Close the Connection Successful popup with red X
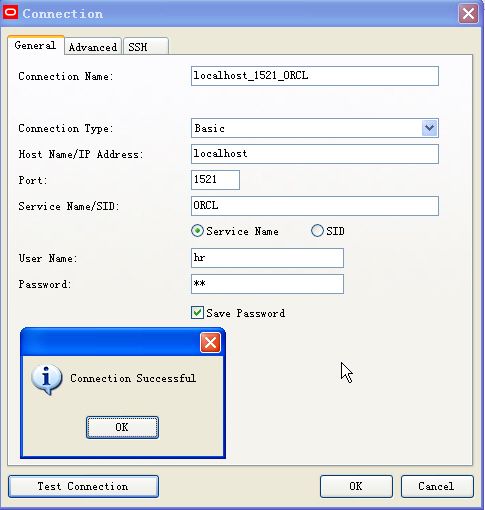This screenshot has width=485, height=510. coord(210,342)
